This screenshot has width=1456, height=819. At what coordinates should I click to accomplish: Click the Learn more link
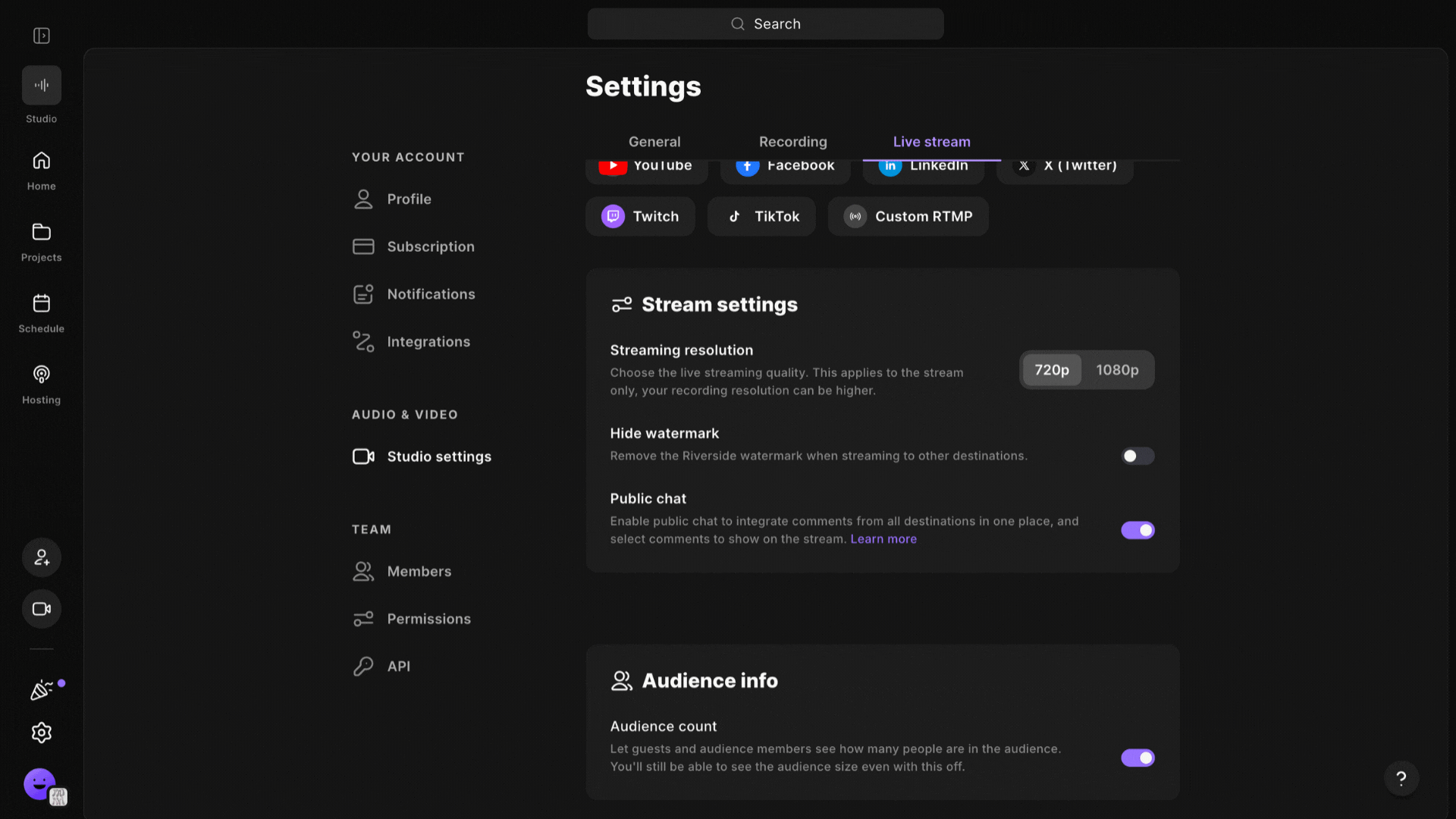click(883, 539)
